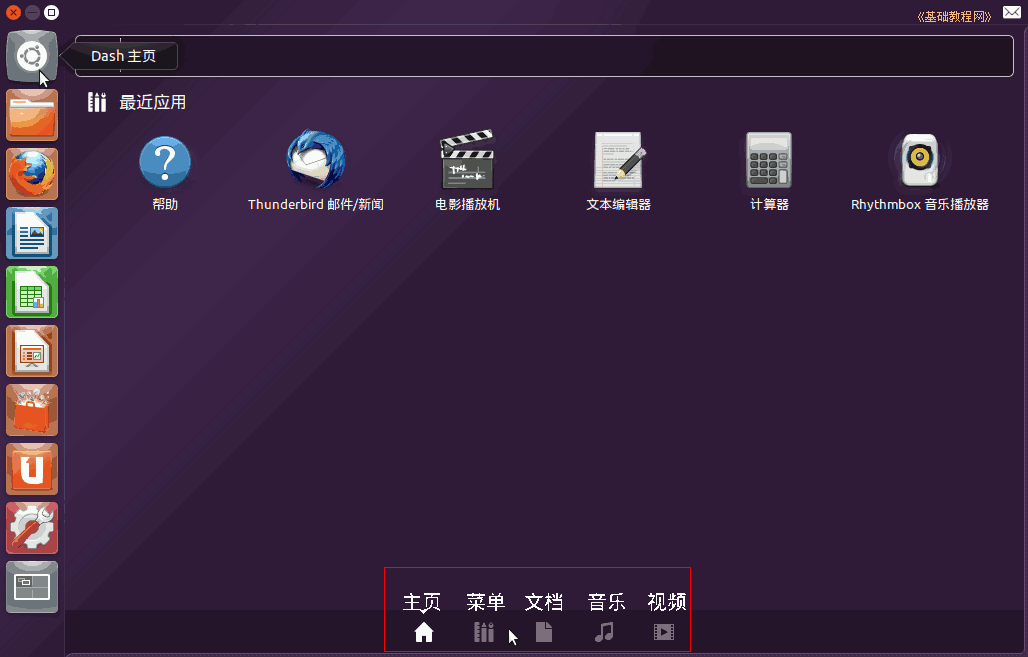Screen dimensions: 1028x657
Task: Switch to the video lens film icon
Action: coord(664,632)
